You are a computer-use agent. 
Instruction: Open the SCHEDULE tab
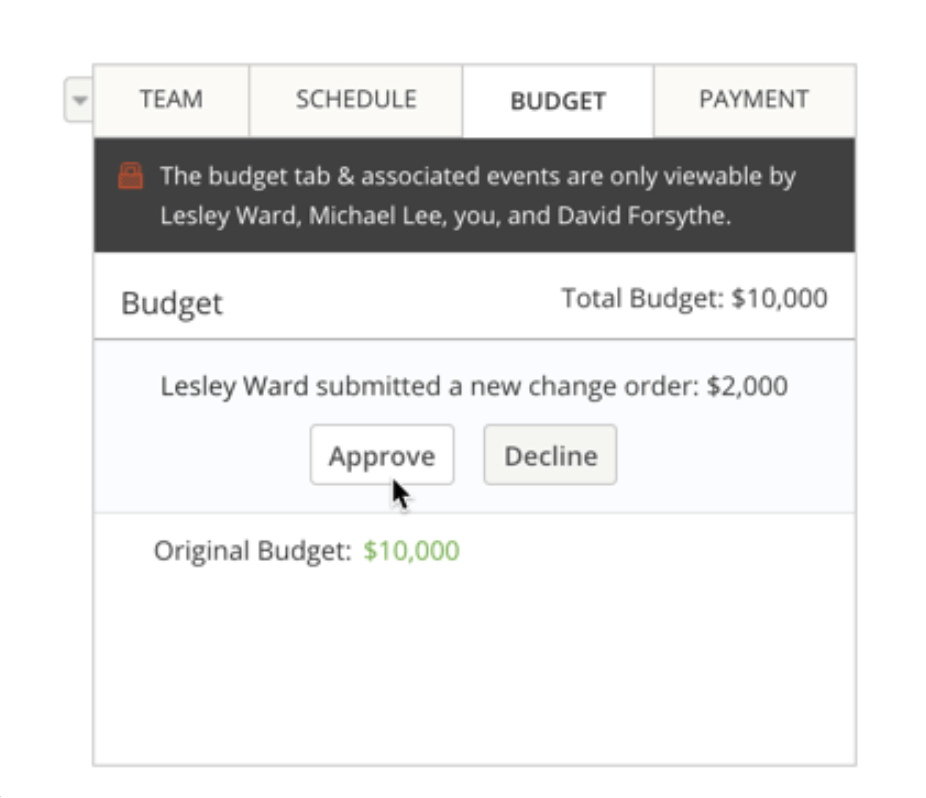point(356,100)
